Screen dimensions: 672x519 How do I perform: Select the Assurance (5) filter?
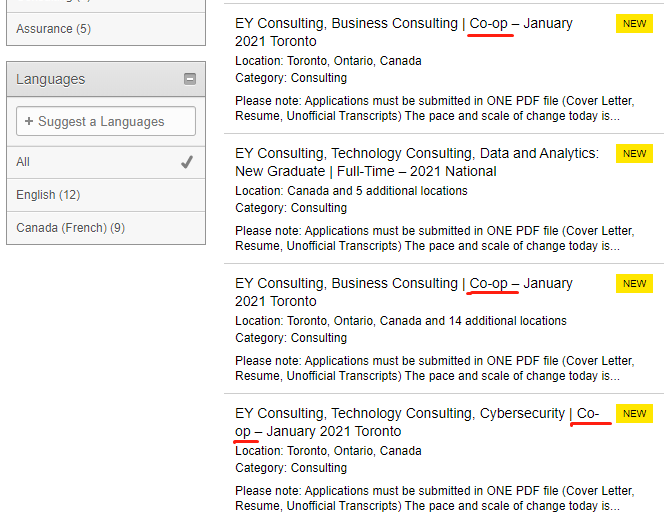53,29
